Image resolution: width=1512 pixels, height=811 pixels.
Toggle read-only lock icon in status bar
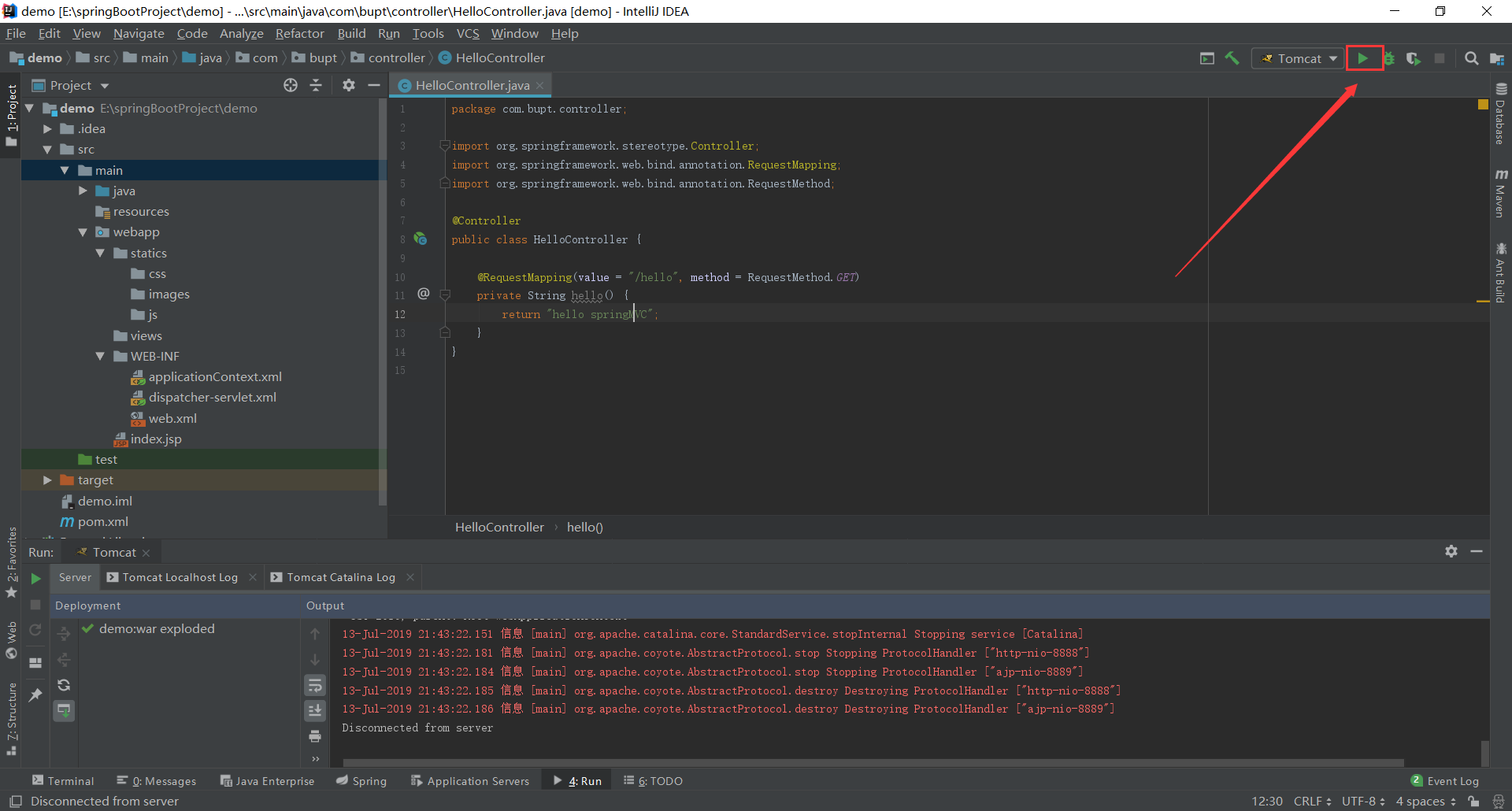point(1473,801)
